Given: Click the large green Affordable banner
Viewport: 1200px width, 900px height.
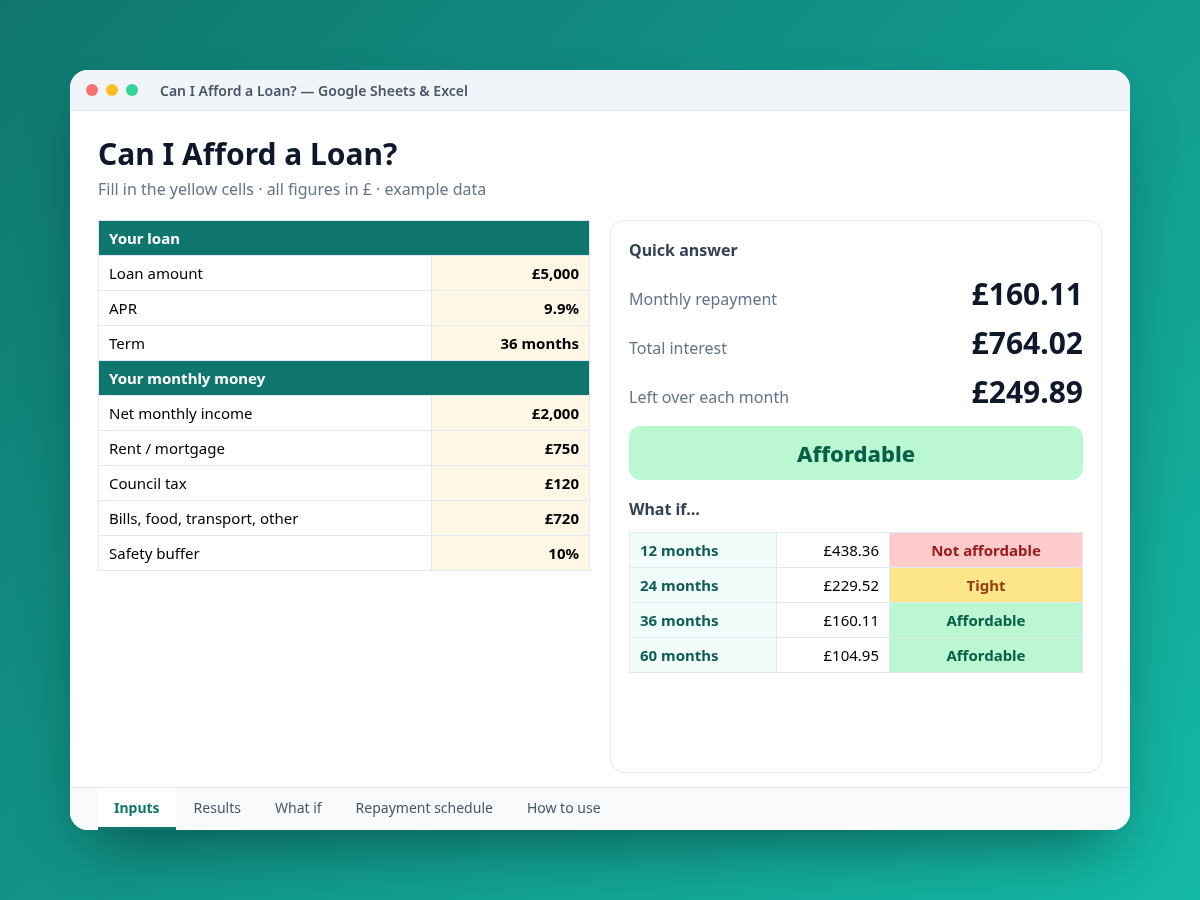Looking at the screenshot, I should (856, 453).
